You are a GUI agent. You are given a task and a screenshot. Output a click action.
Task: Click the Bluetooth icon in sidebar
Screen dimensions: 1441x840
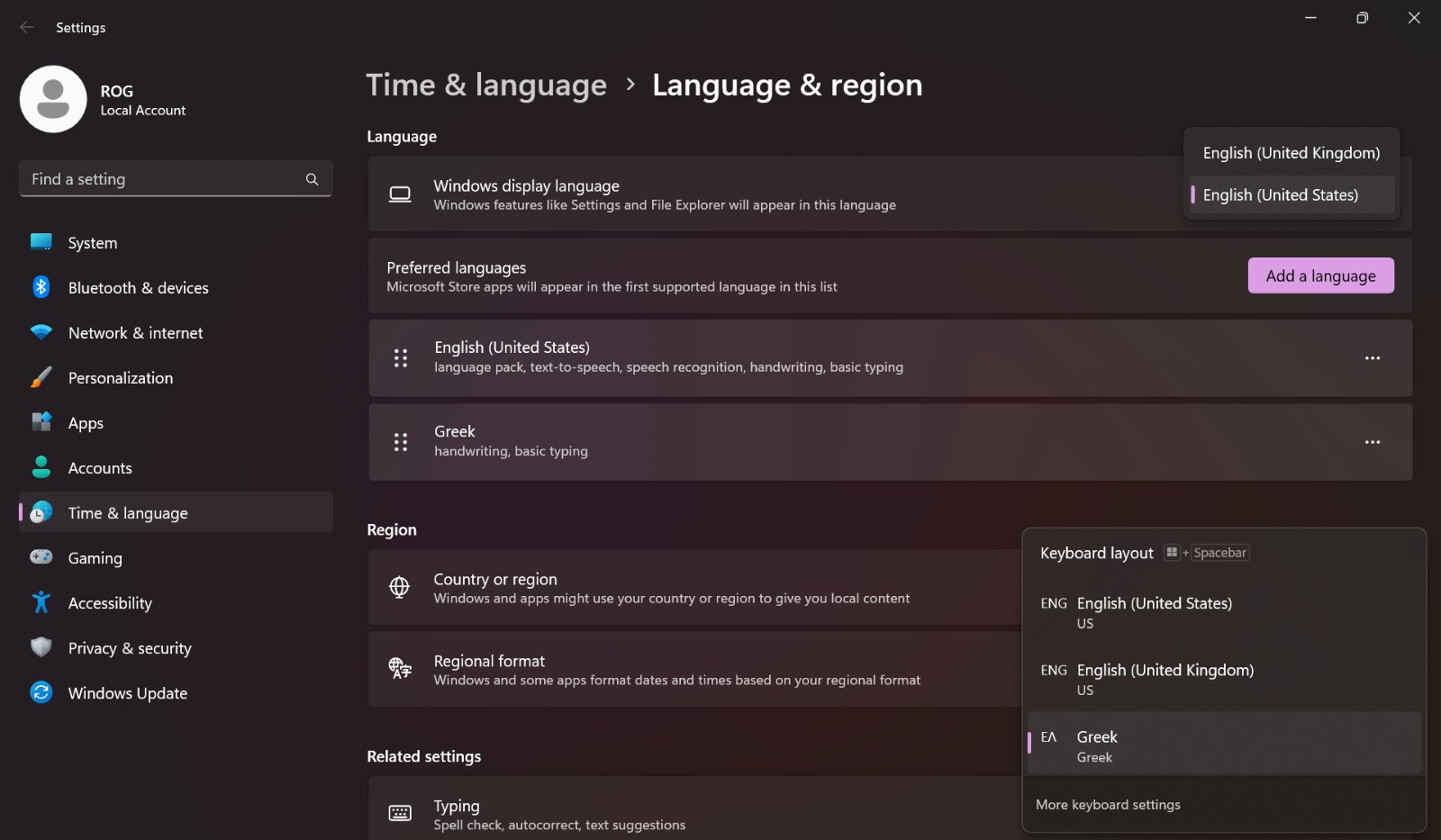point(41,287)
